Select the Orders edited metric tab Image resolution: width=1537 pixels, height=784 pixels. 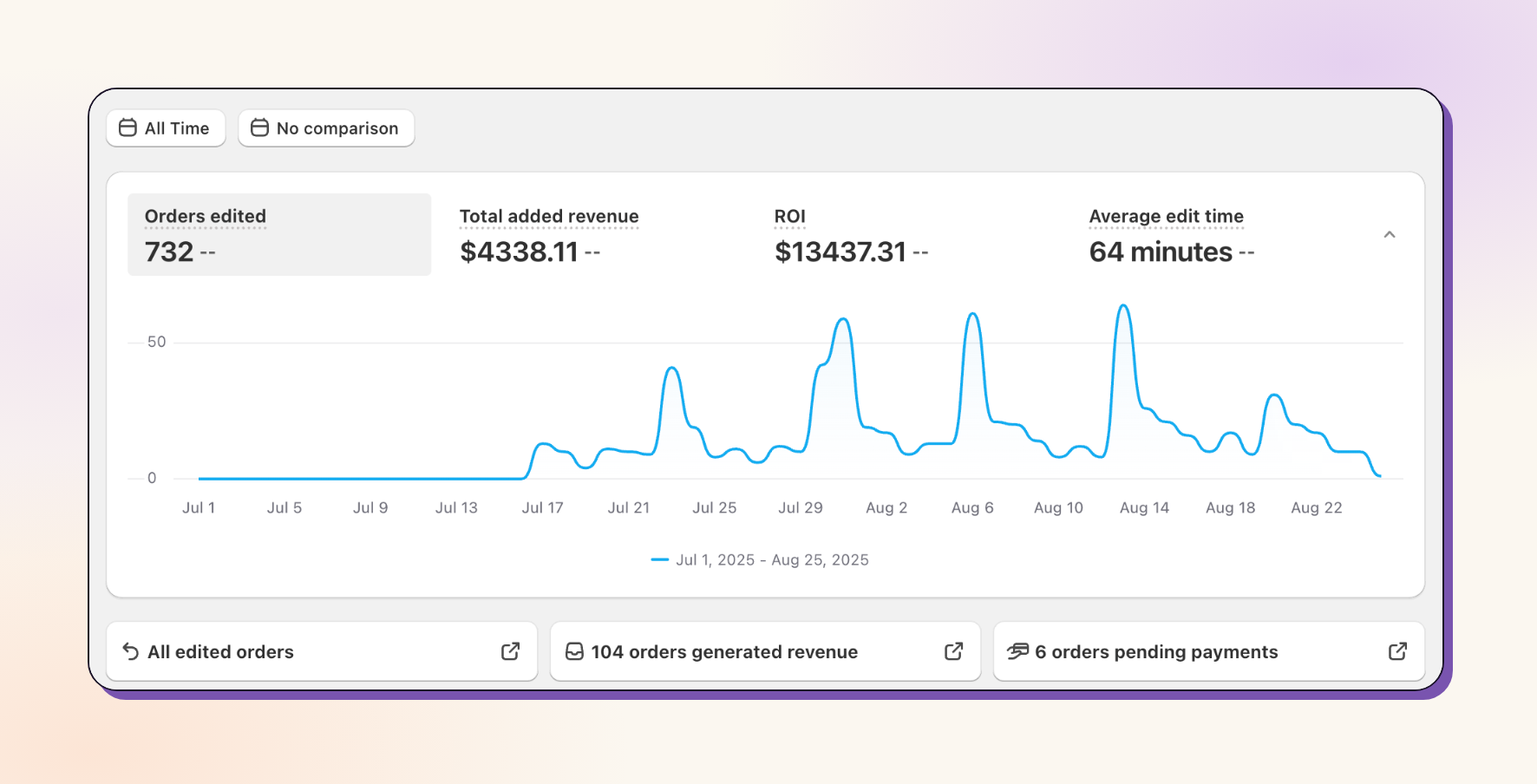[x=279, y=234]
